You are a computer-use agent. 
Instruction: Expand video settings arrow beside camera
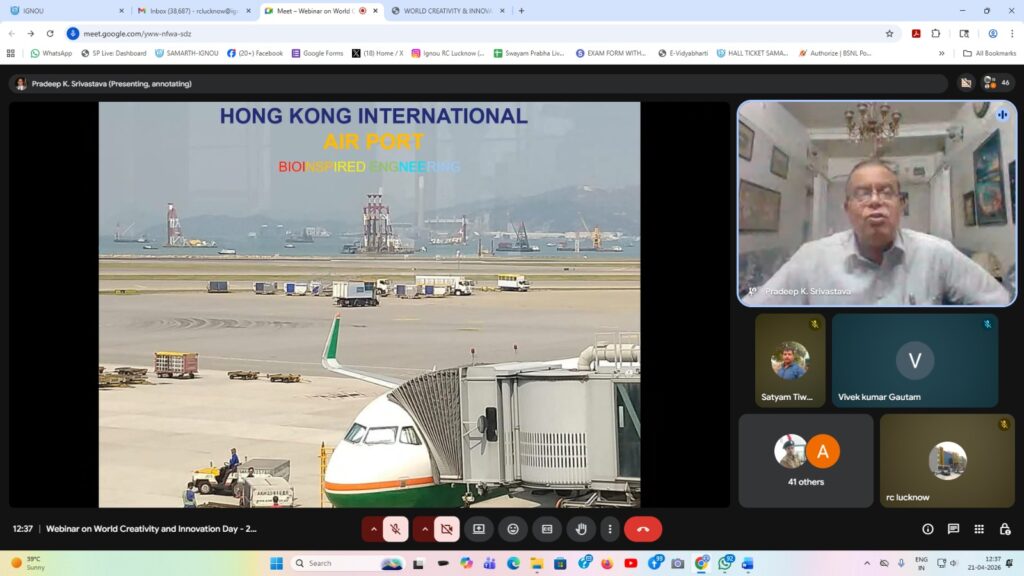point(424,529)
